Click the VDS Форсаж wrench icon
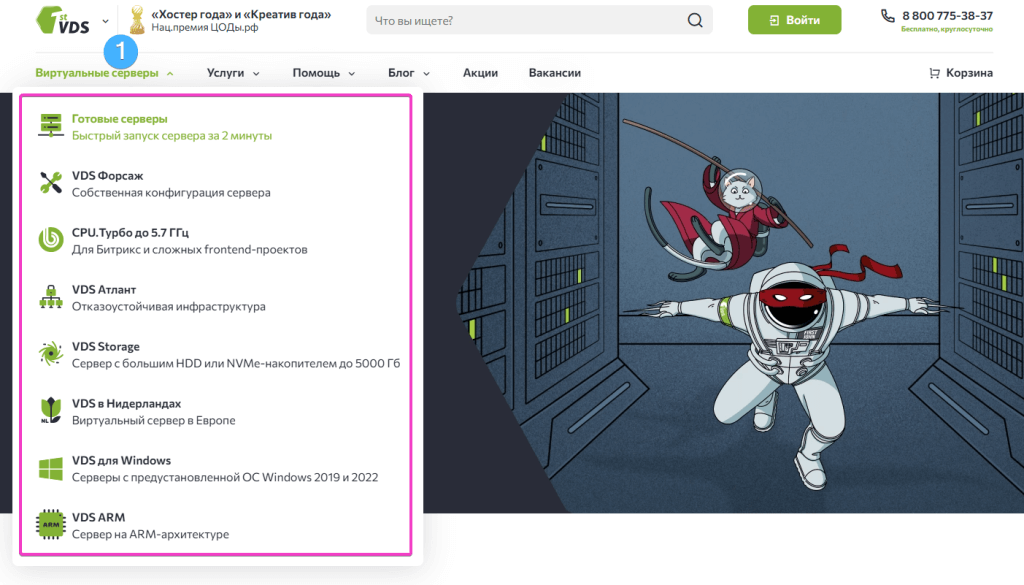Screen dimensions: 1024x585 50,183
